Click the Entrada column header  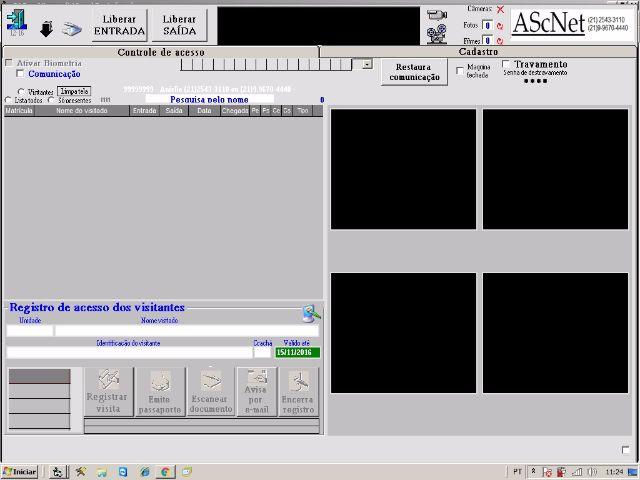point(144,111)
